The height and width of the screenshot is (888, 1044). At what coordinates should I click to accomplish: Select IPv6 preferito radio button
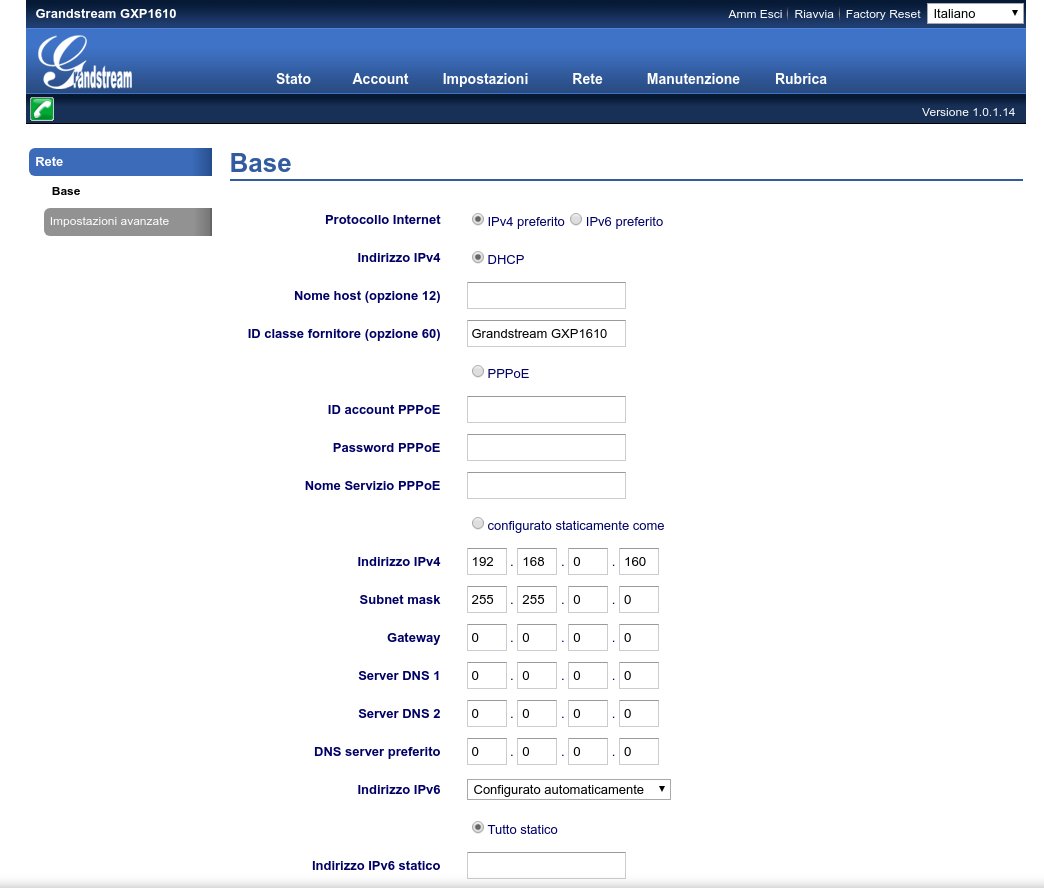pyautogui.click(x=576, y=220)
